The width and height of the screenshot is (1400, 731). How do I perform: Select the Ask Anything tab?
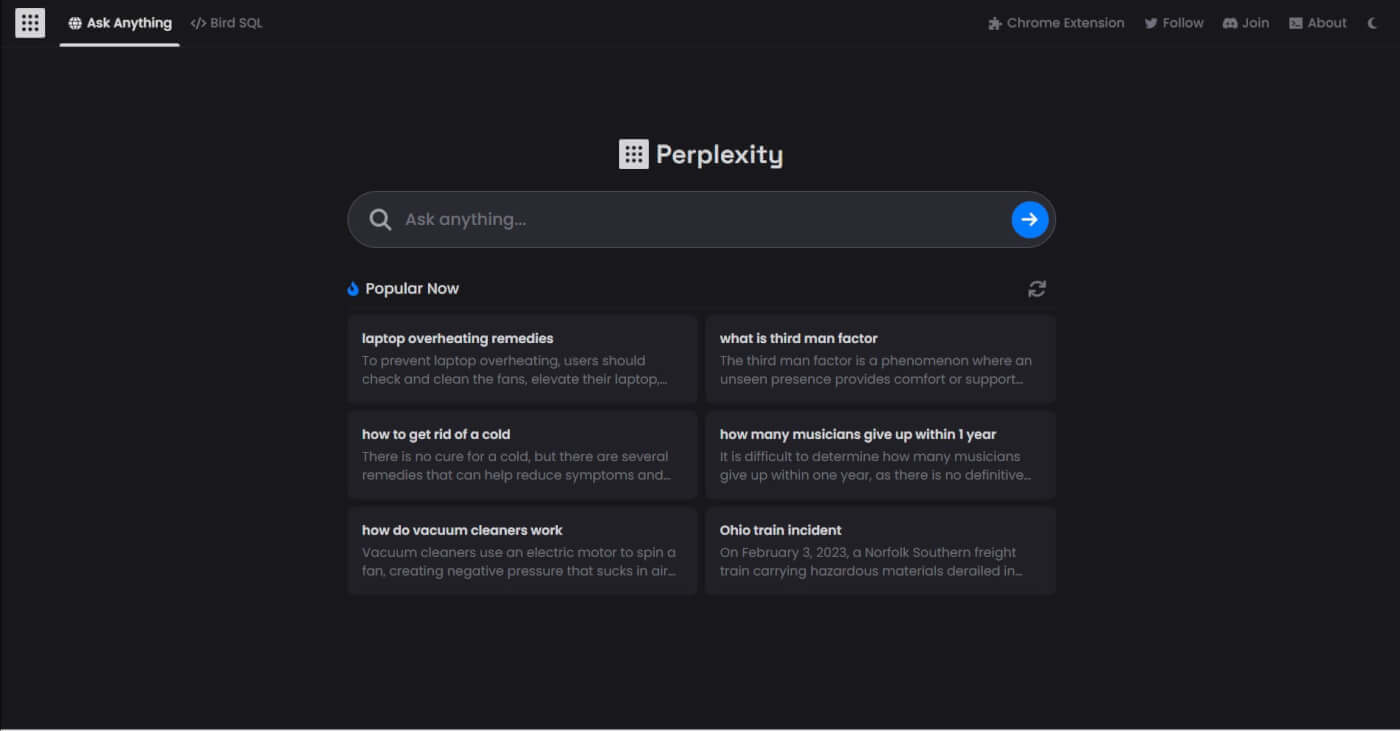[120, 22]
